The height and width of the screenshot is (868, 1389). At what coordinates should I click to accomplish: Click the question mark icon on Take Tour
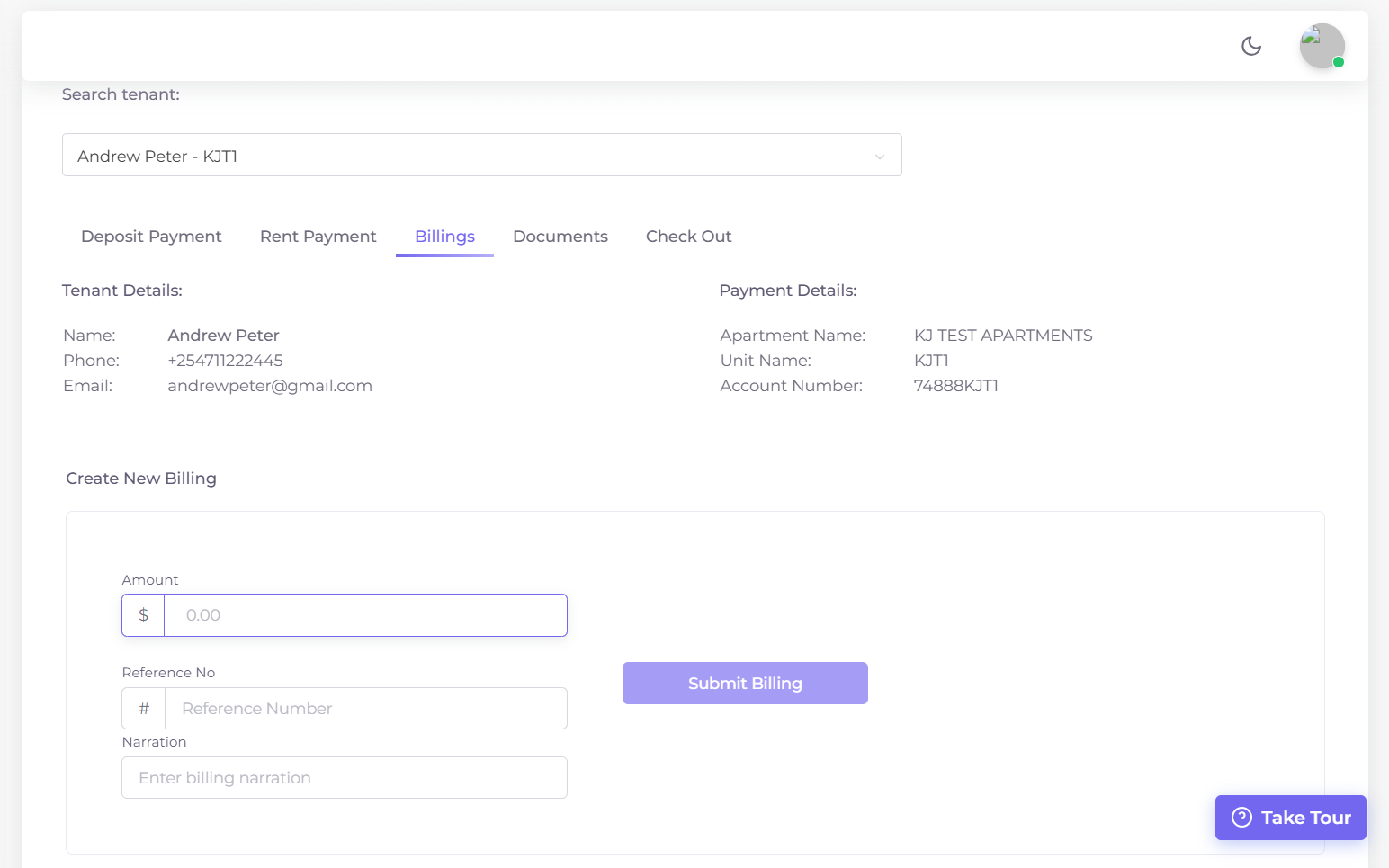coord(1242,817)
